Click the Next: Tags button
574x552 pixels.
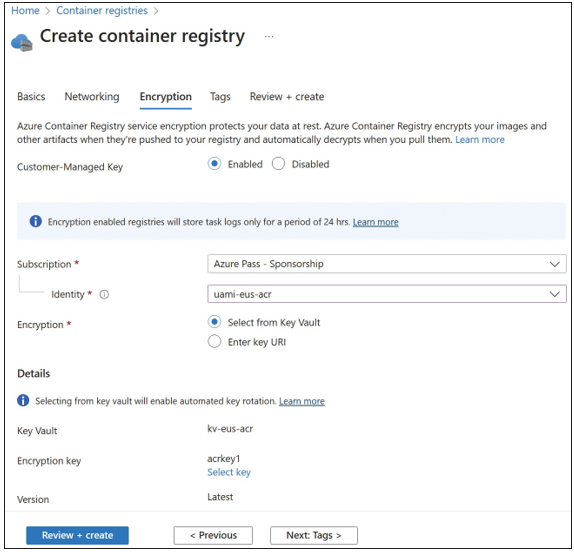pos(314,535)
